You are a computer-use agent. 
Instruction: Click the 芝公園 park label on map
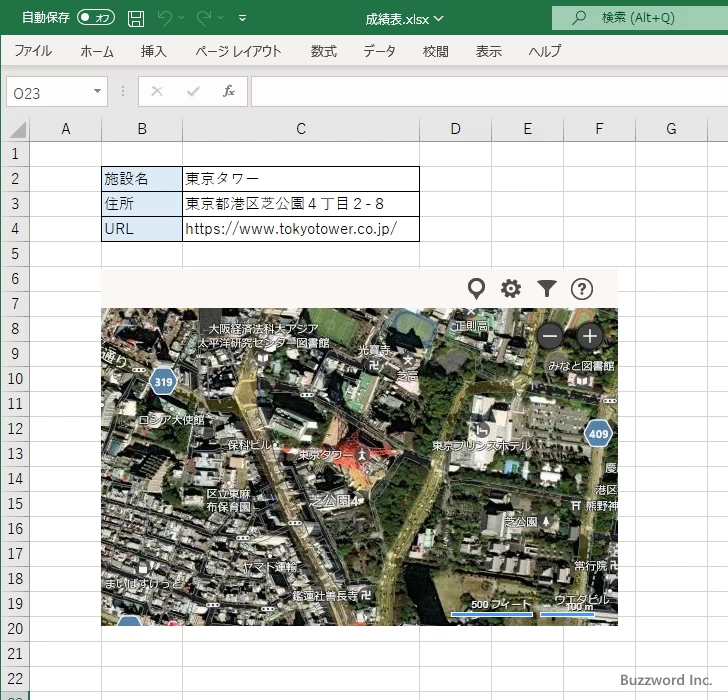521,522
